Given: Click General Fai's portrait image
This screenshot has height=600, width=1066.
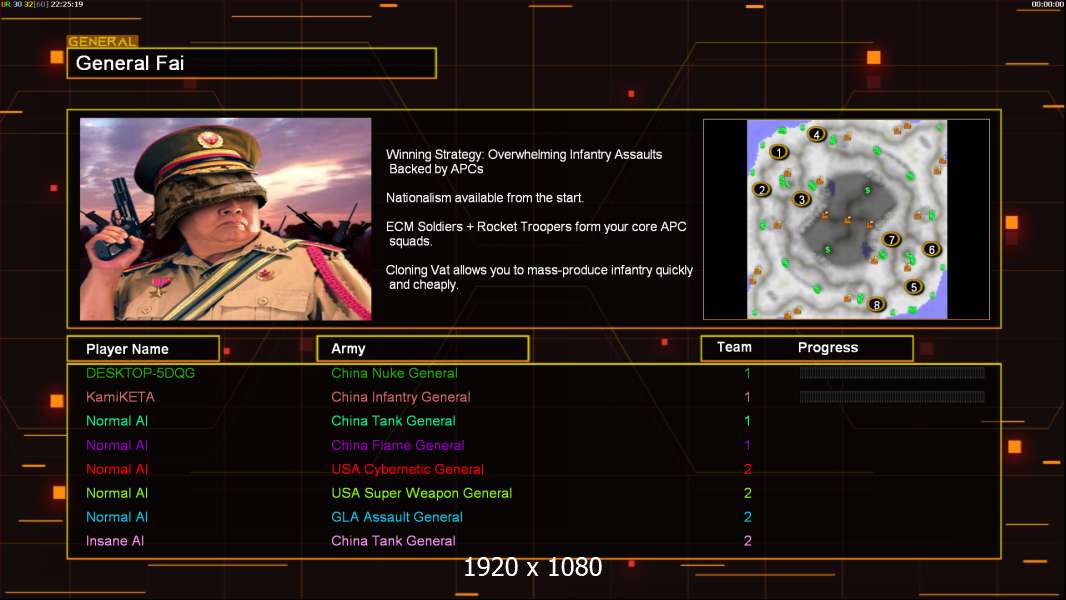Looking at the screenshot, I should (x=226, y=219).
